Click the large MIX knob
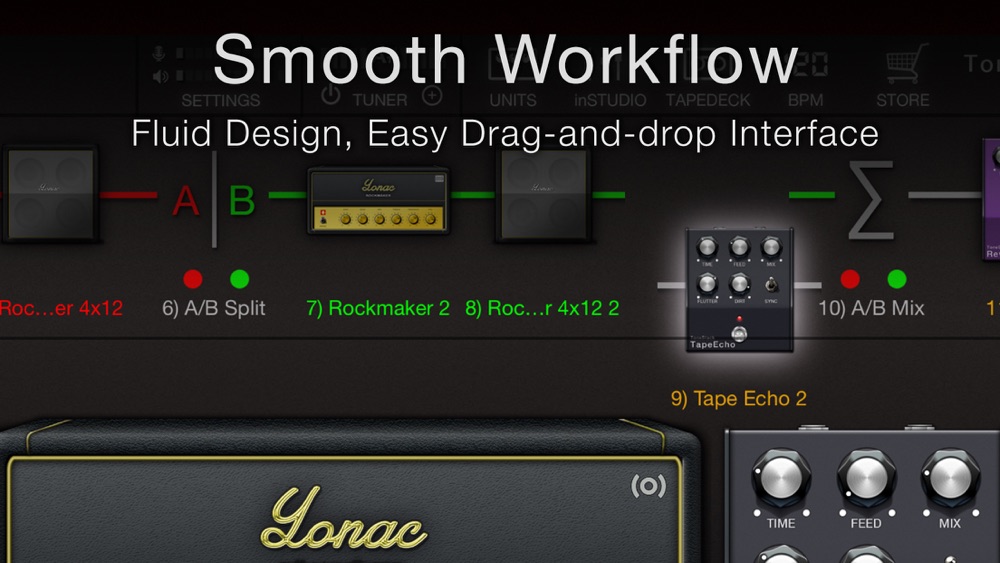The width and height of the screenshot is (1000, 563). coord(950,479)
